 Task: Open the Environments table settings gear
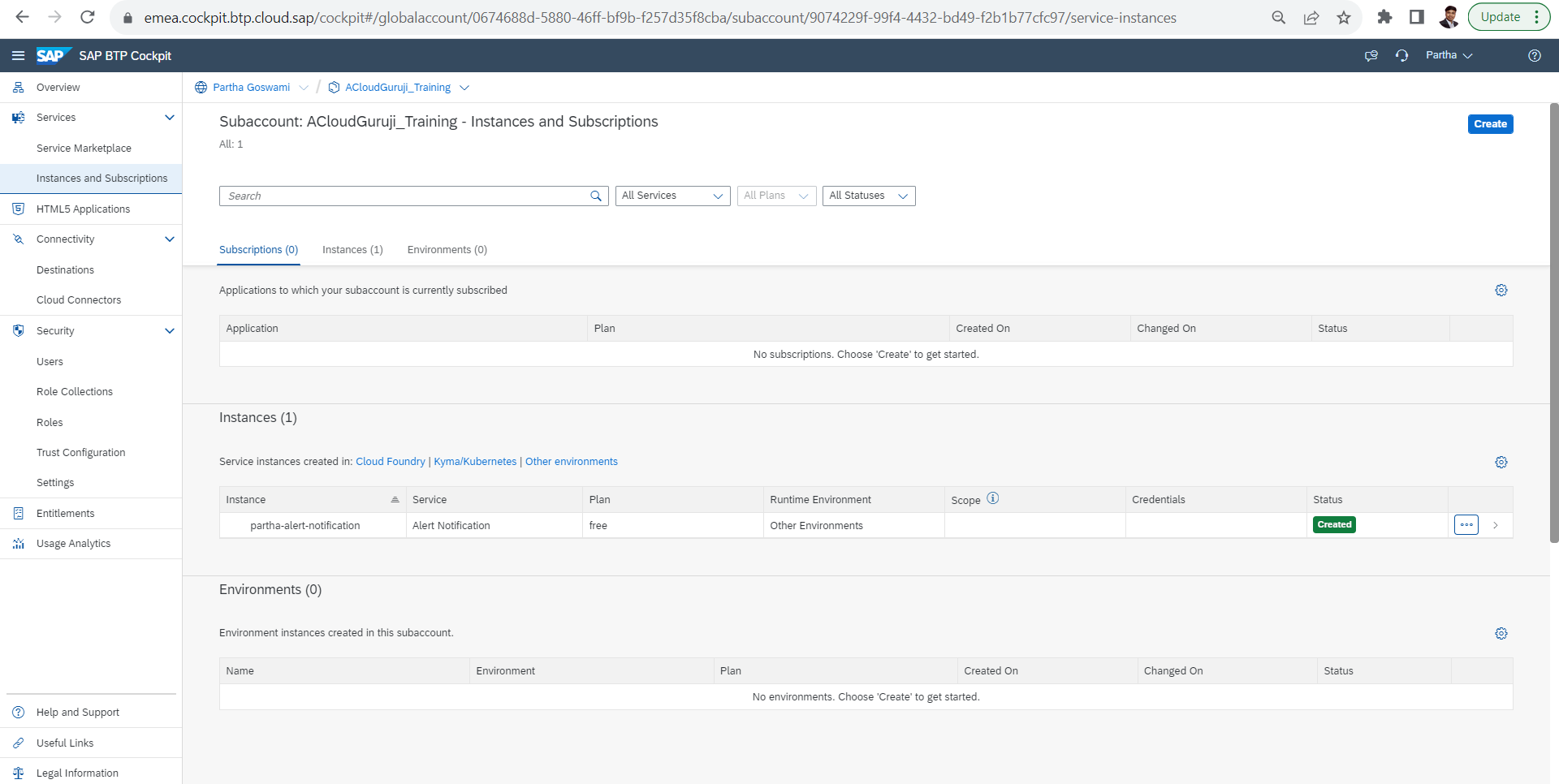pos(1501,633)
